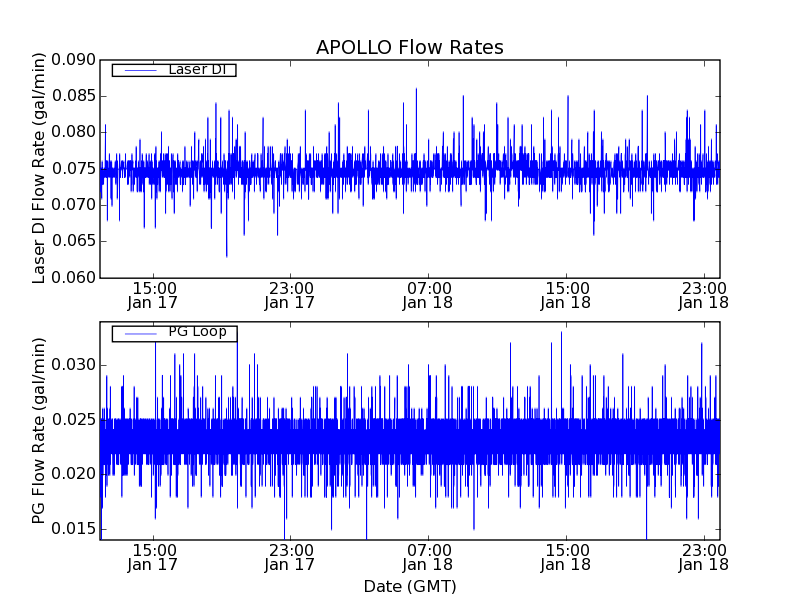The image size is (800, 600).
Task: Select the "Laser DI" legend label
Action: (197, 70)
